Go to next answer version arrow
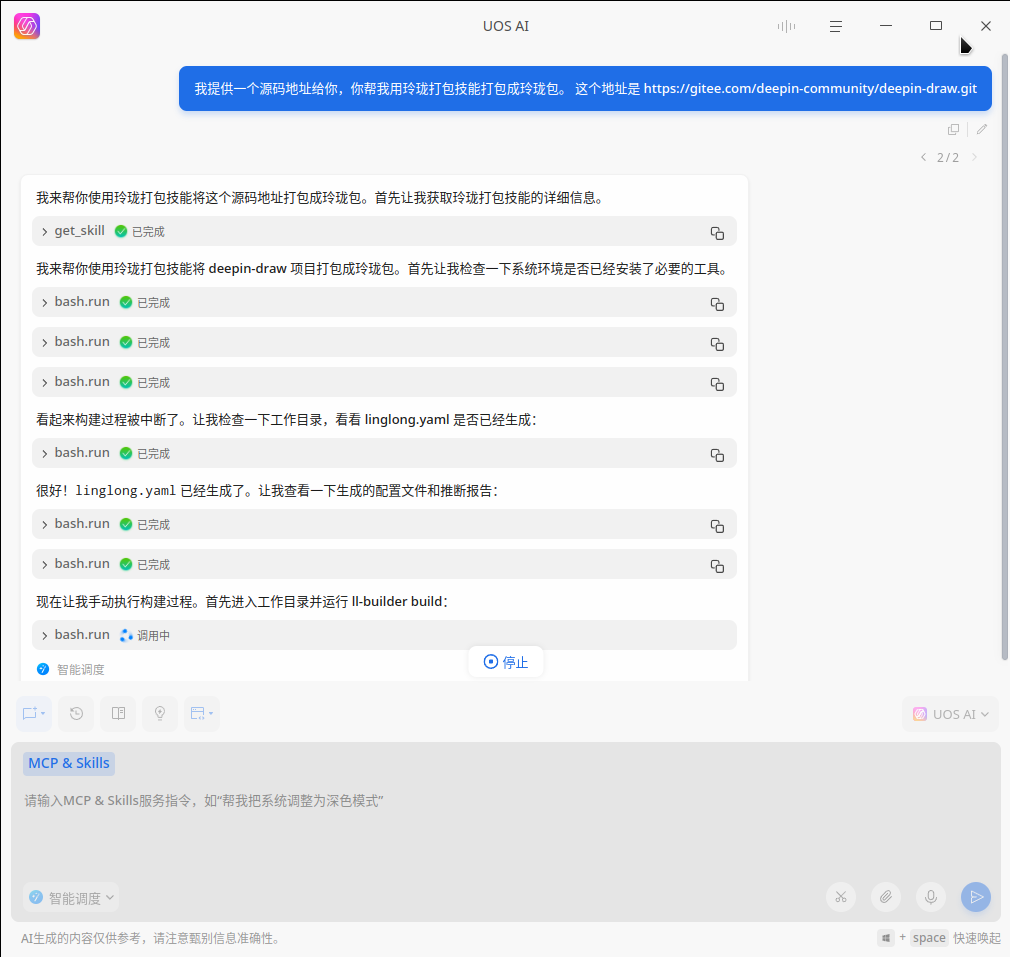Screen dimensions: 1010x957 pos(975,157)
